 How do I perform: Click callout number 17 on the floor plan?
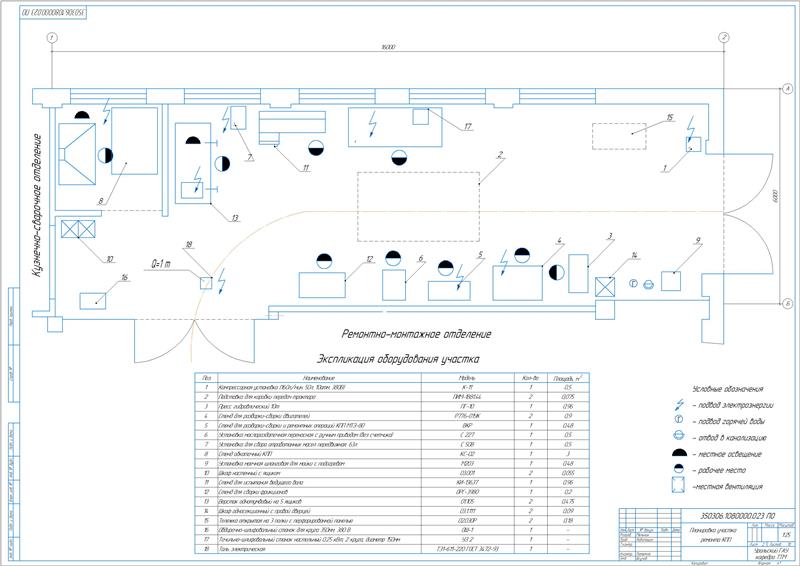467,126
